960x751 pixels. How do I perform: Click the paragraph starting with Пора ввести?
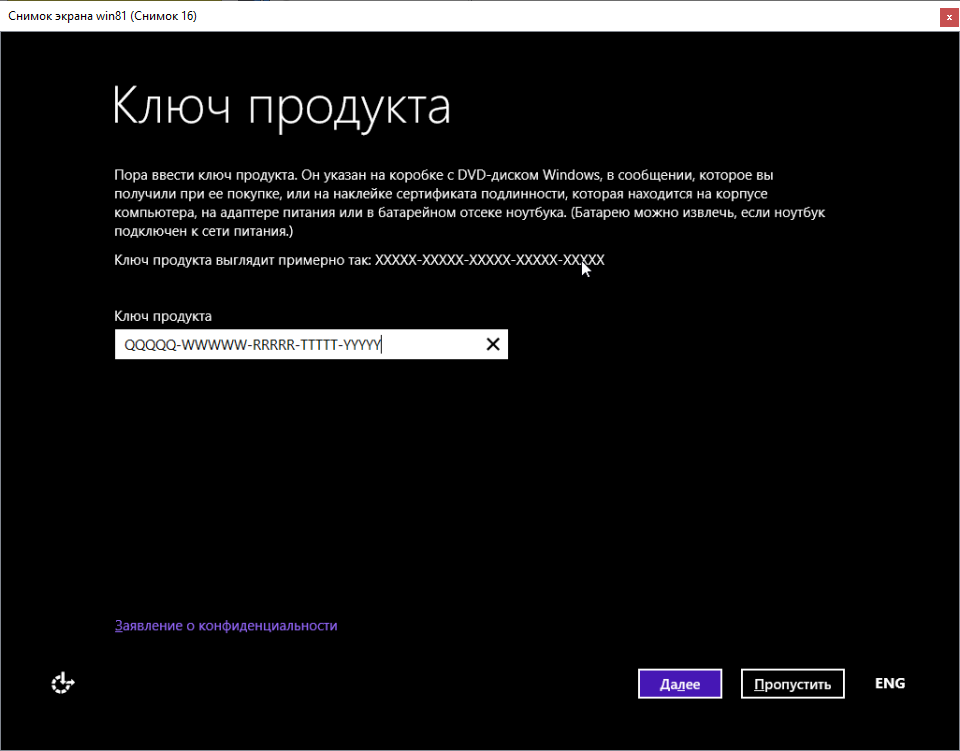(470, 203)
